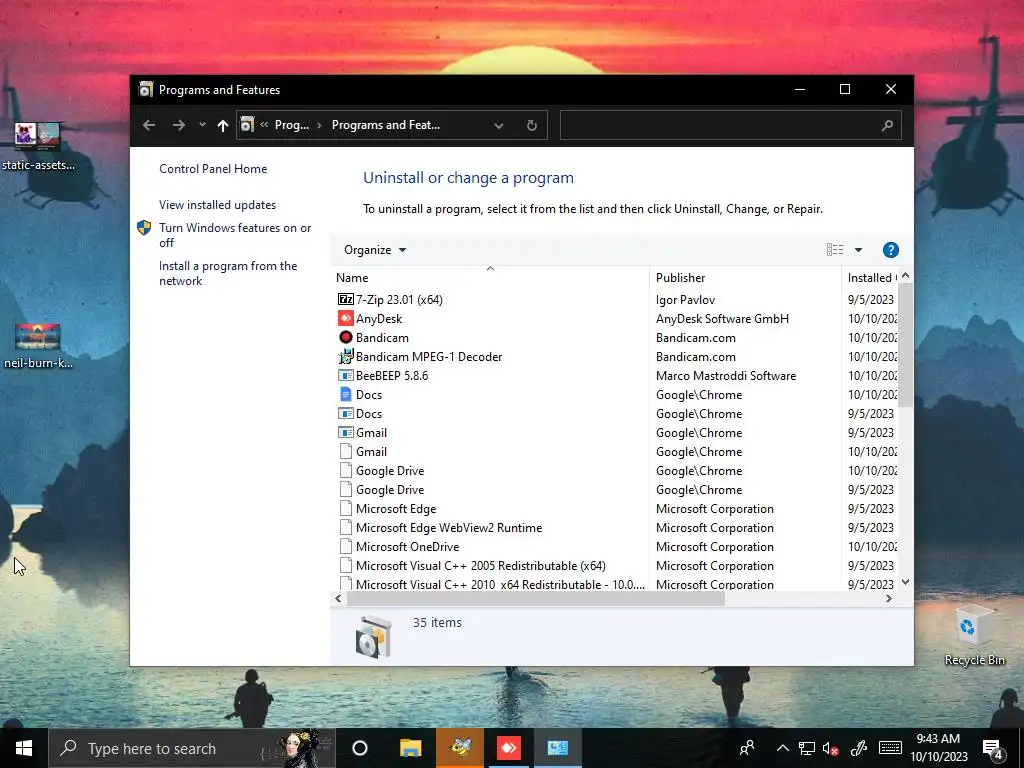Screen dimensions: 1024x768
Task: Go to Control Panel Home
Action: tap(213, 168)
